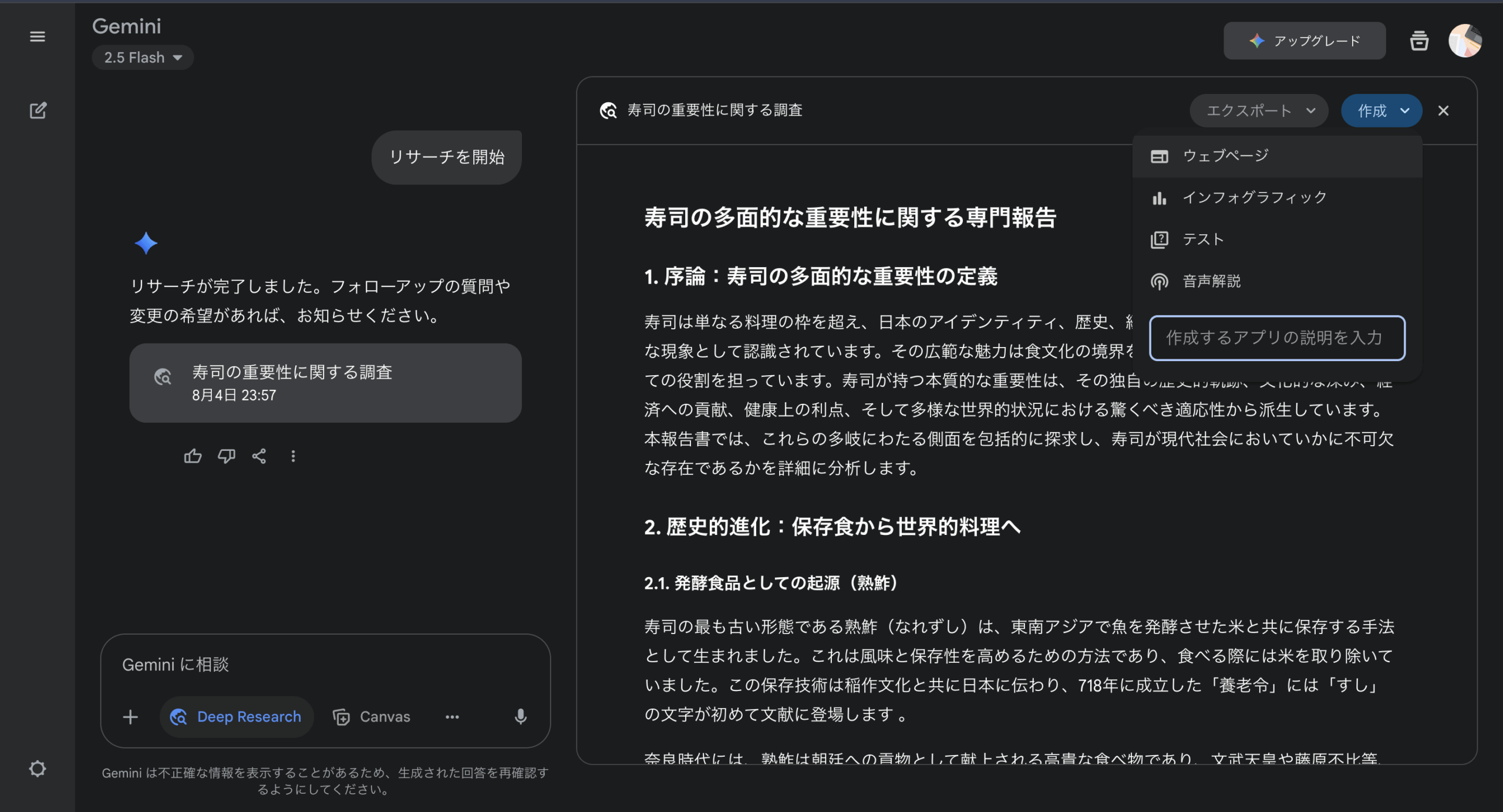This screenshot has height=812, width=1503.
Task: Add a file with the plus icon
Action: pos(130,717)
